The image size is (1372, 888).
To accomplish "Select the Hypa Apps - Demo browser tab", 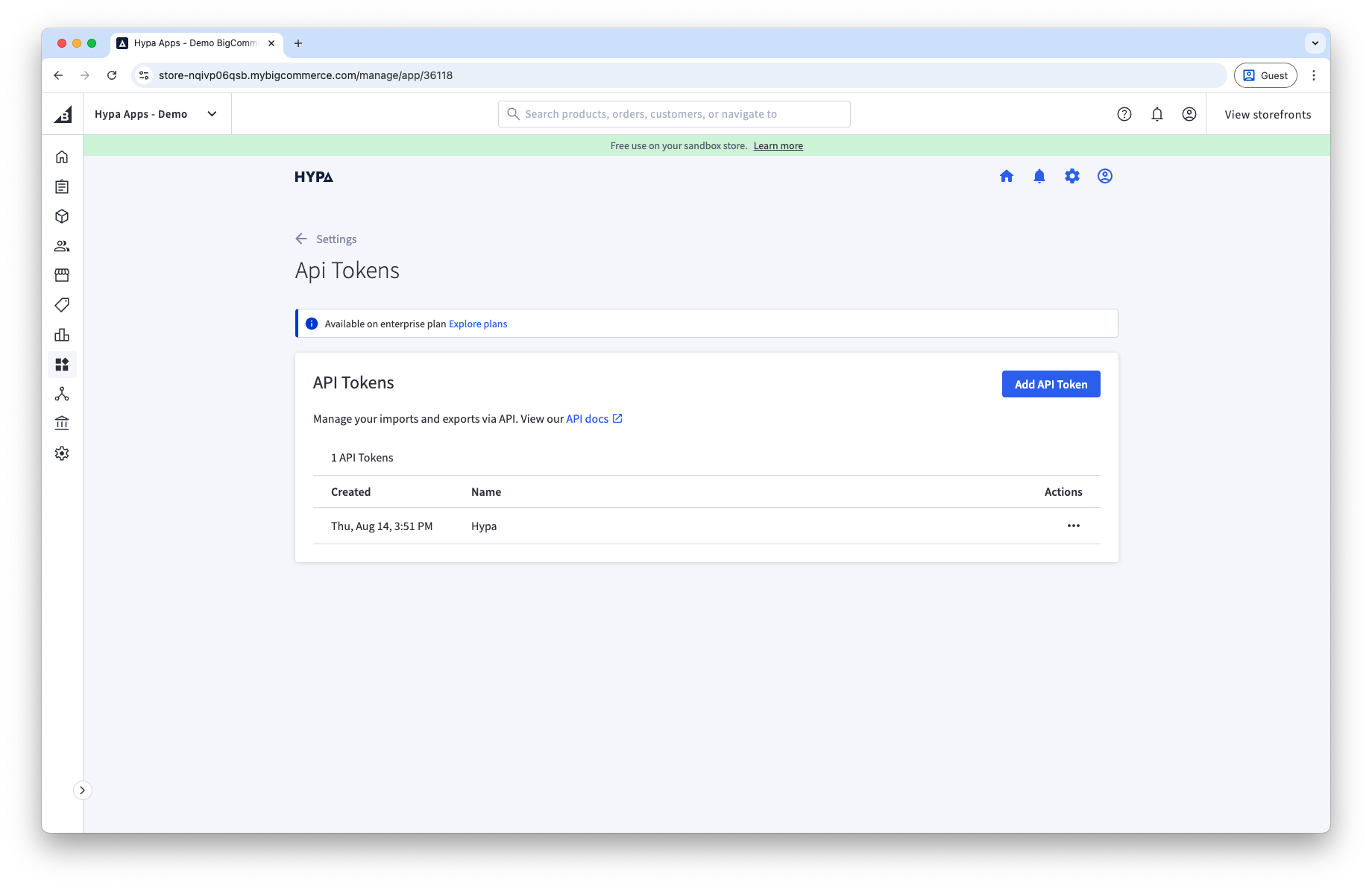I will (195, 43).
